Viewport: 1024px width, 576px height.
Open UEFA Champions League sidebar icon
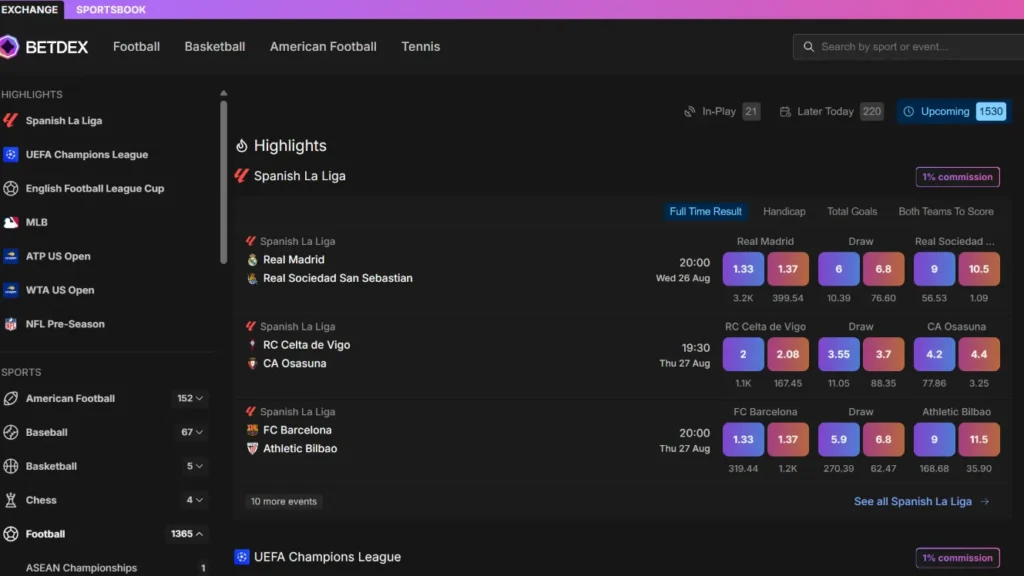10,154
